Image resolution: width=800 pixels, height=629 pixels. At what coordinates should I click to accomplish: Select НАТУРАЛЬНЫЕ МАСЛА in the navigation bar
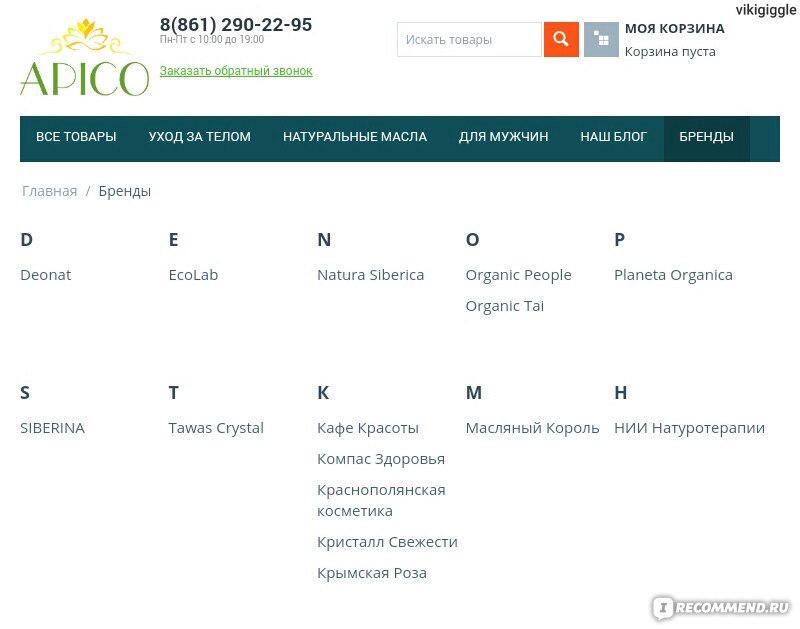tap(355, 137)
